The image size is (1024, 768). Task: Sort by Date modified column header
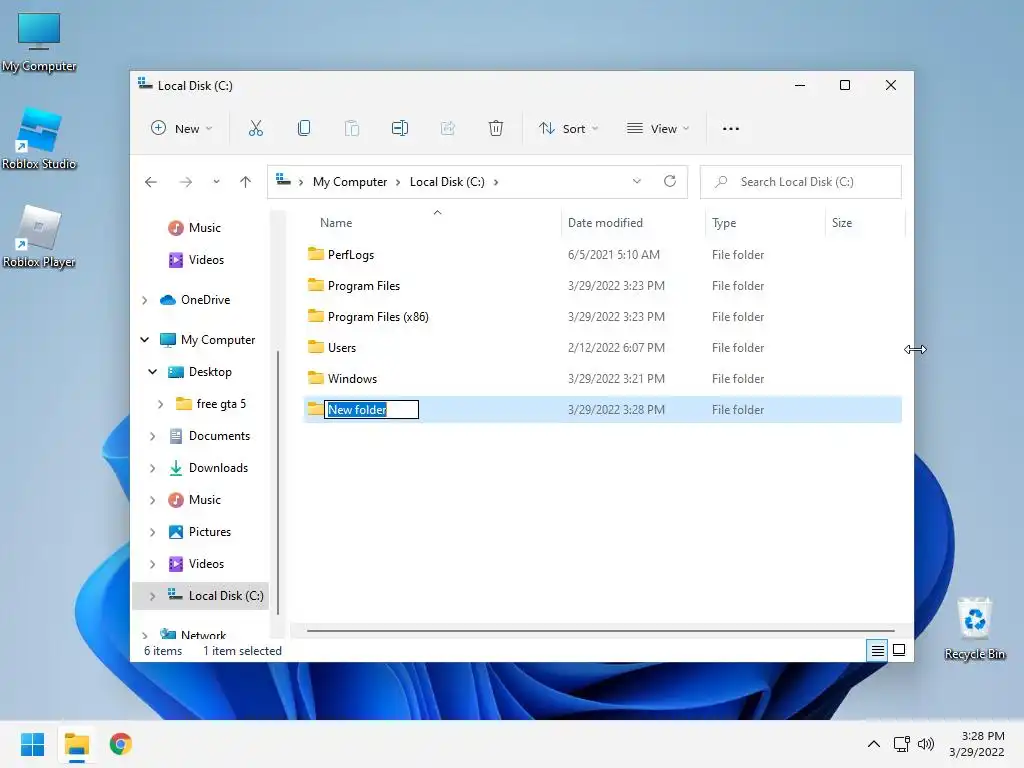605,223
